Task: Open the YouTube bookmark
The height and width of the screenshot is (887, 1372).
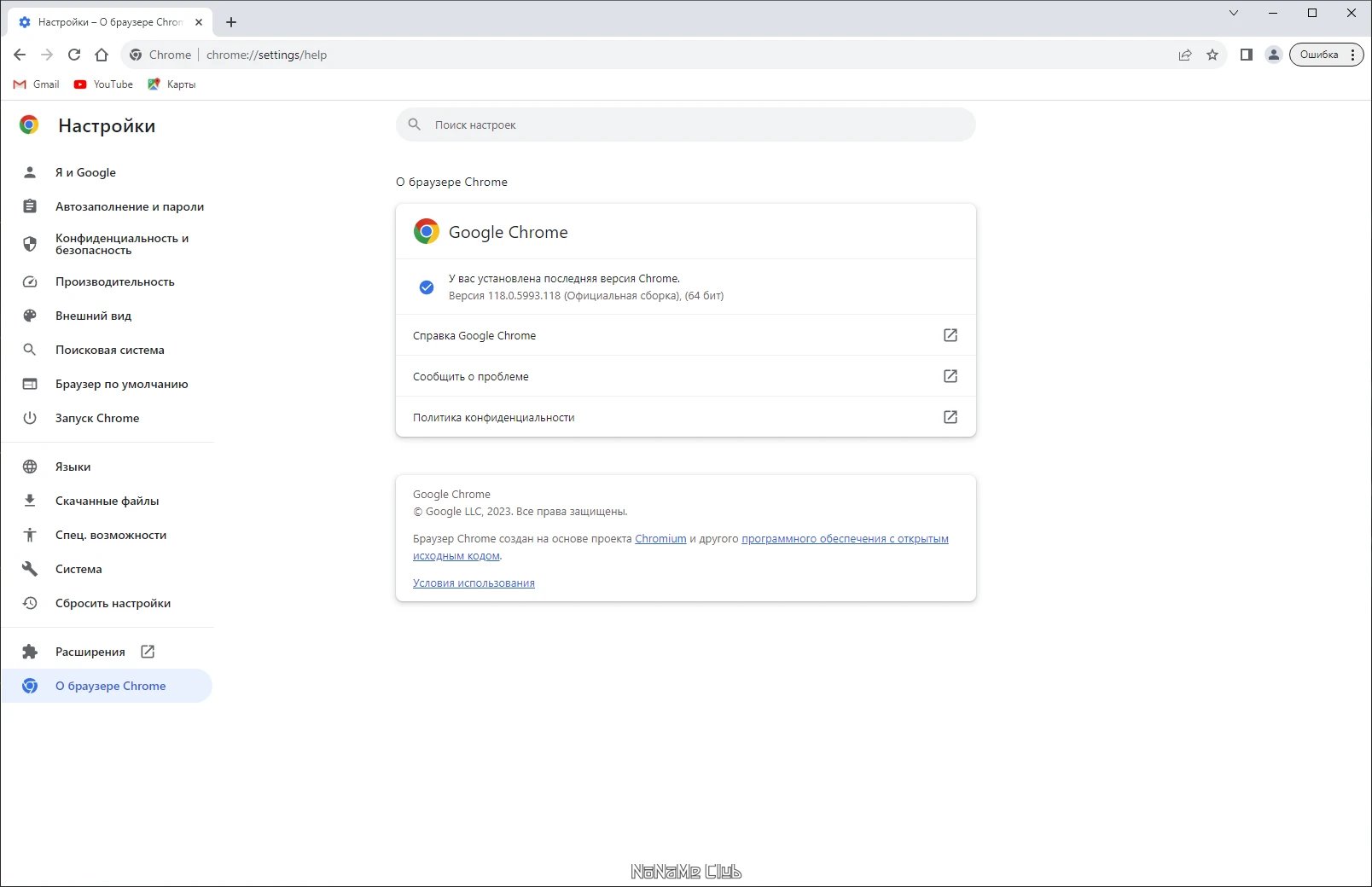Action: (103, 84)
